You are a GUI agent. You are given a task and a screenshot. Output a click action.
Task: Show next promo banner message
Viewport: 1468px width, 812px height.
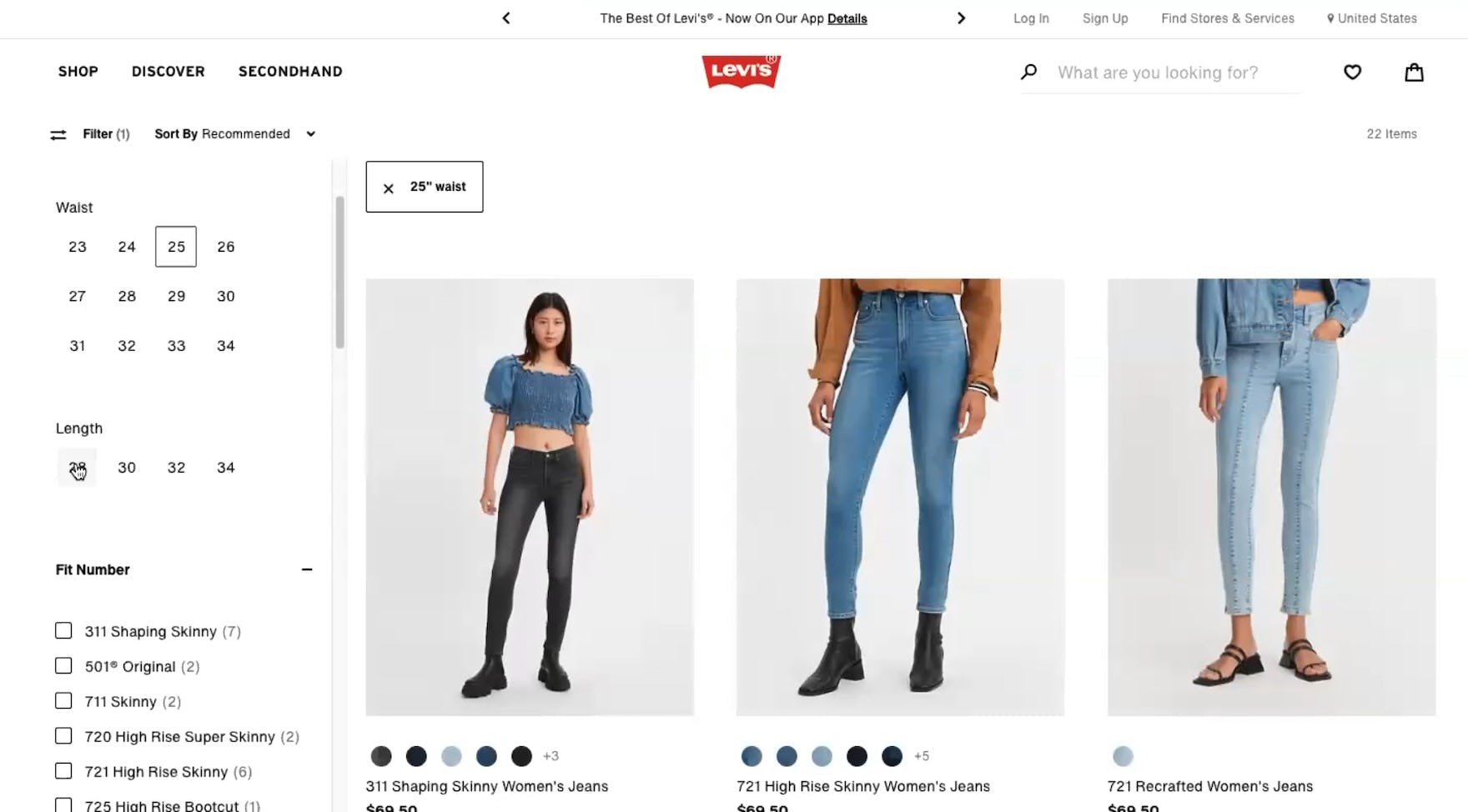[961, 18]
